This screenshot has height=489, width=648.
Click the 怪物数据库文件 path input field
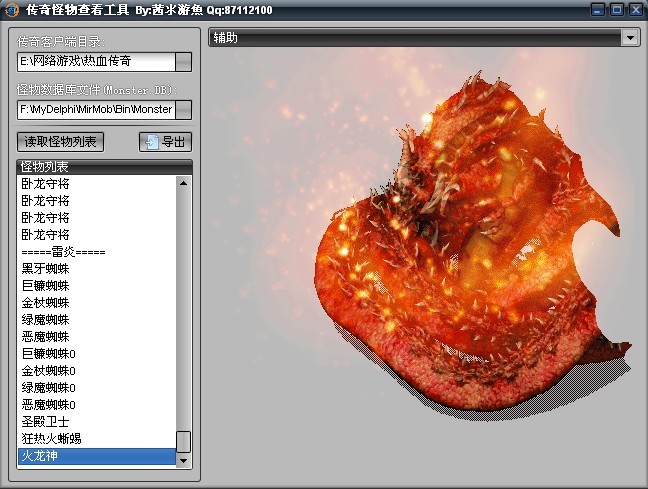(96, 109)
